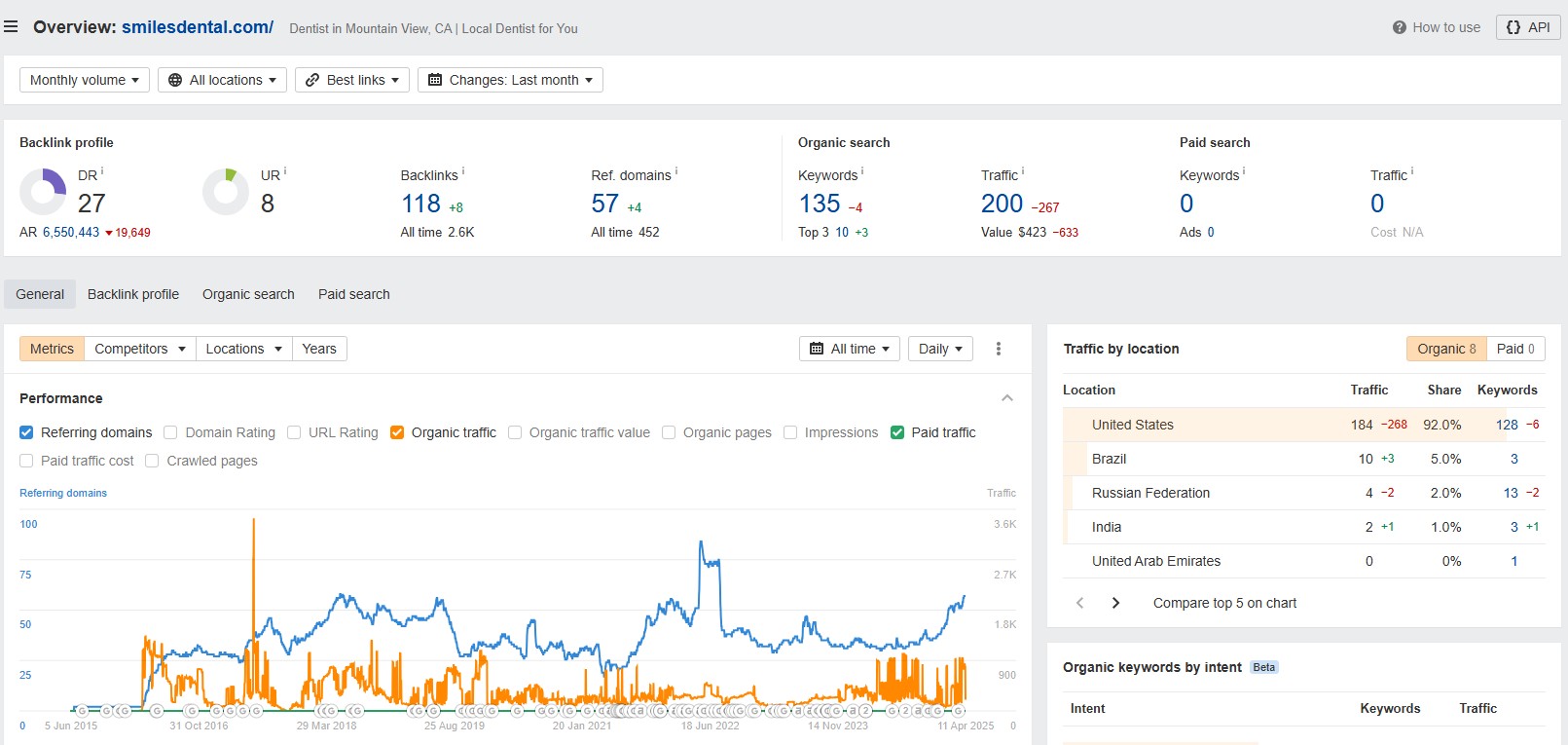Click the Top 3 keywords value 10
Image resolution: width=1568 pixels, height=745 pixels.
(x=842, y=233)
